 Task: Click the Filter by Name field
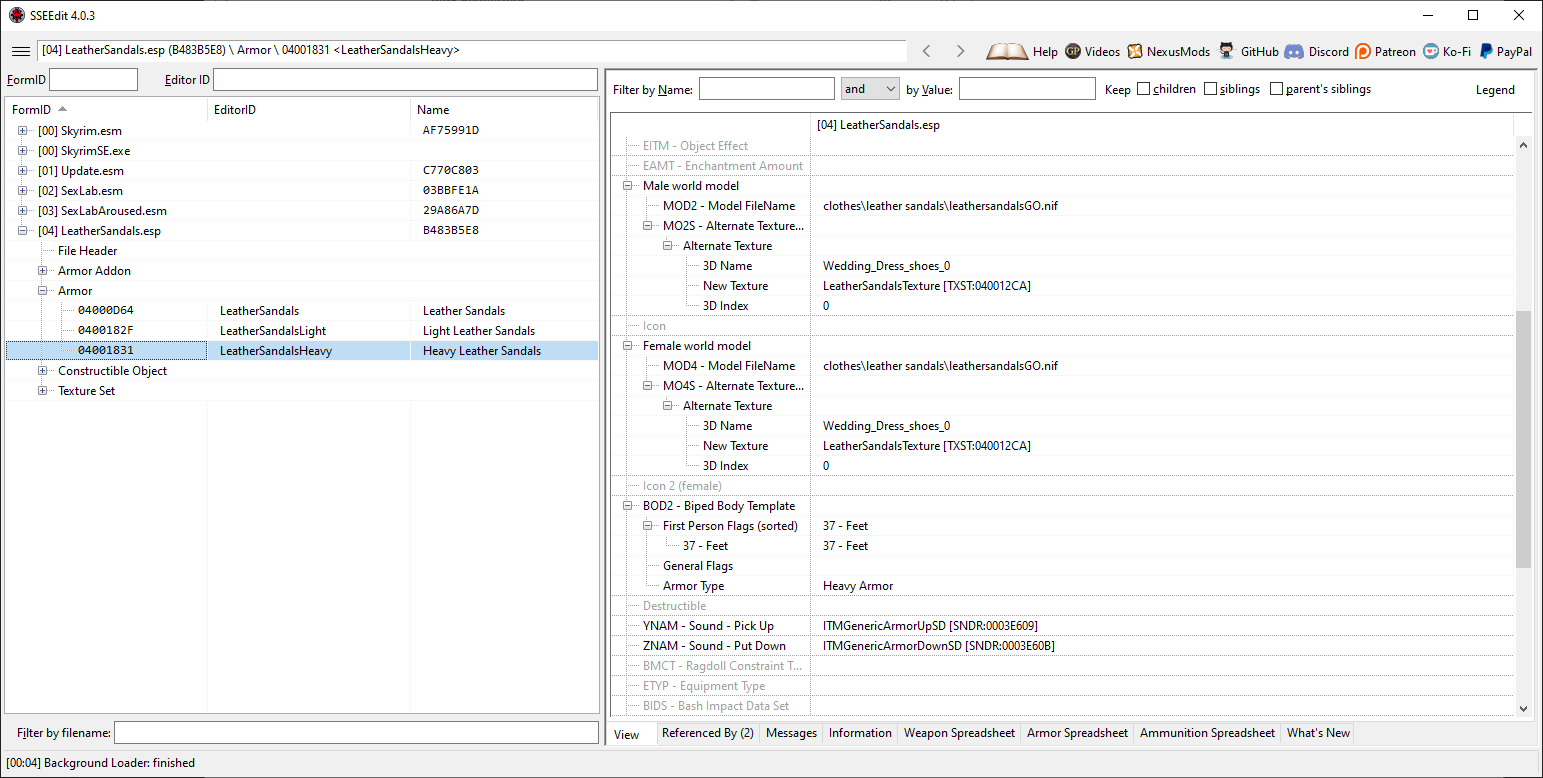click(x=767, y=89)
